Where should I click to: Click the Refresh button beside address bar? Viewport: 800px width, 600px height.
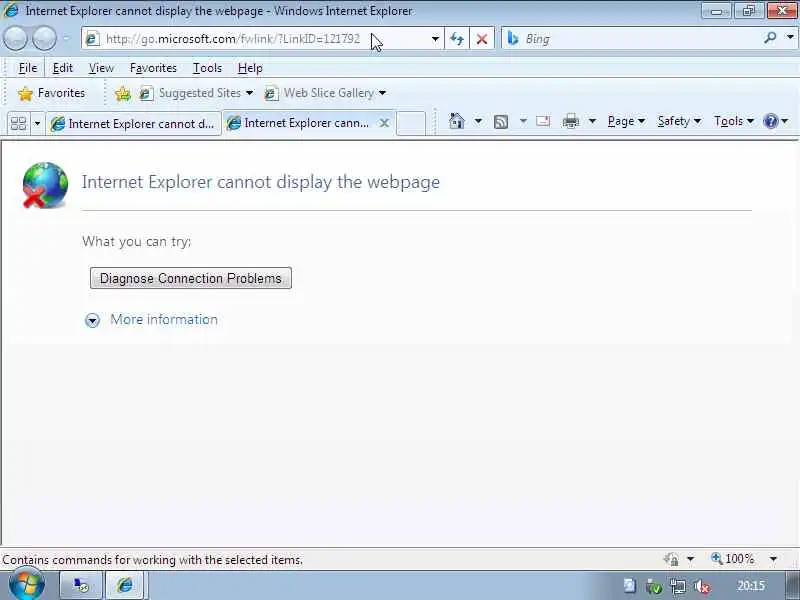point(457,39)
